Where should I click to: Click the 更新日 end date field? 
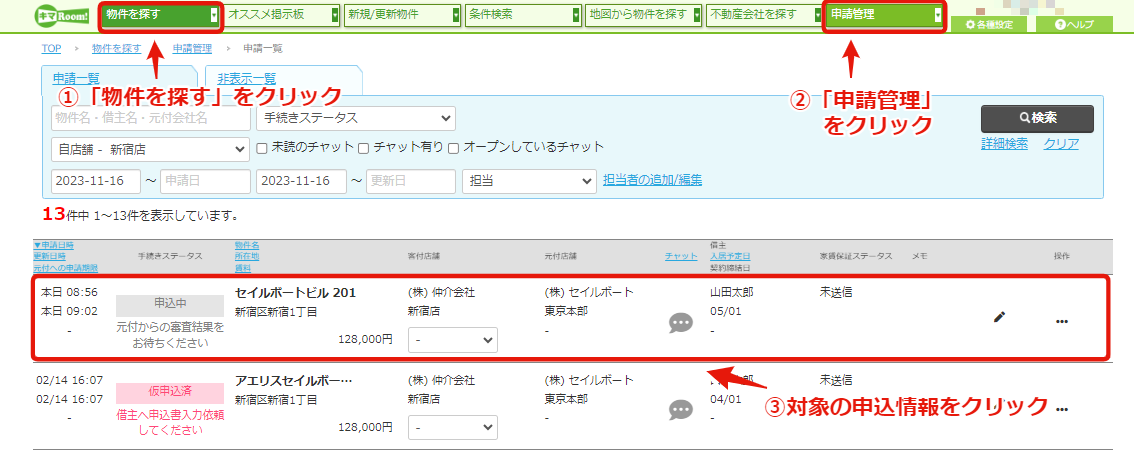(411, 181)
